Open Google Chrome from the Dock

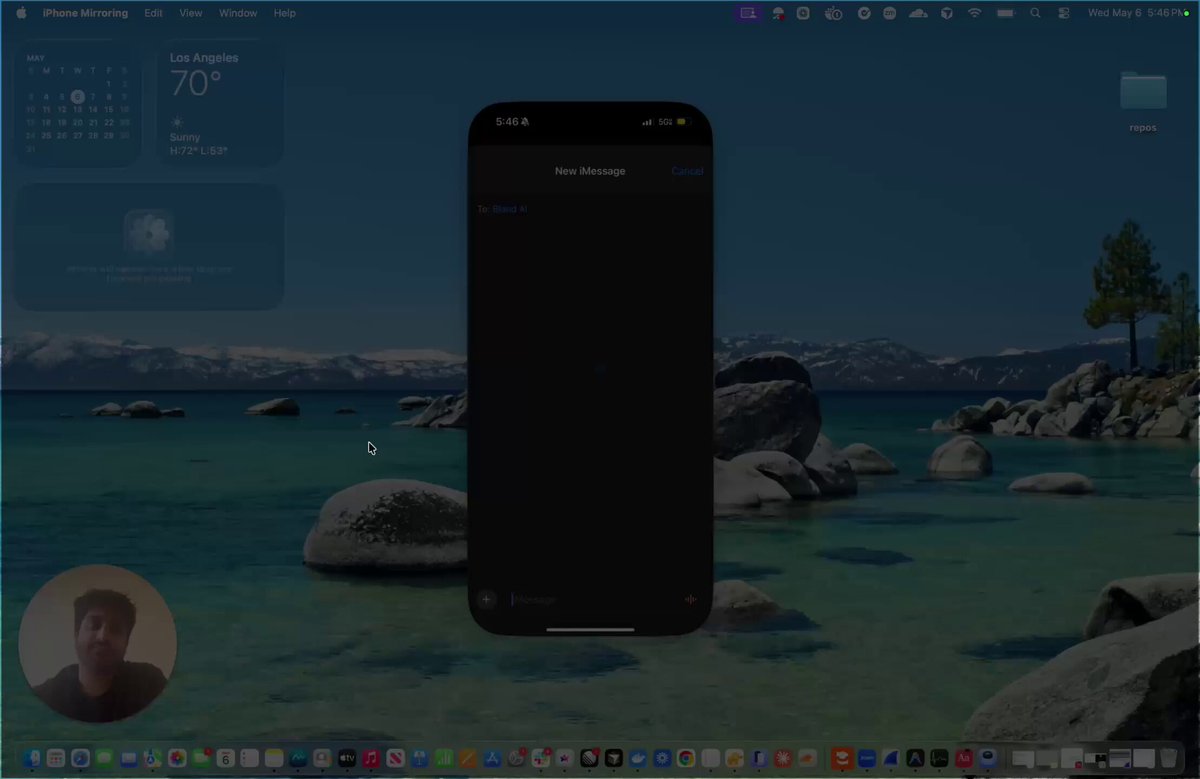click(686, 758)
